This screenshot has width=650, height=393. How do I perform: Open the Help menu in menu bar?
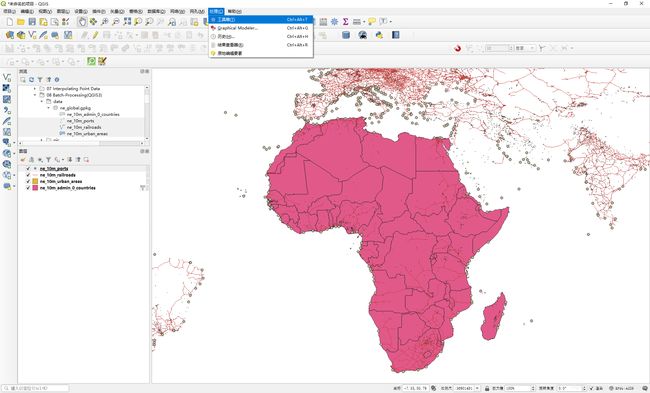point(234,11)
